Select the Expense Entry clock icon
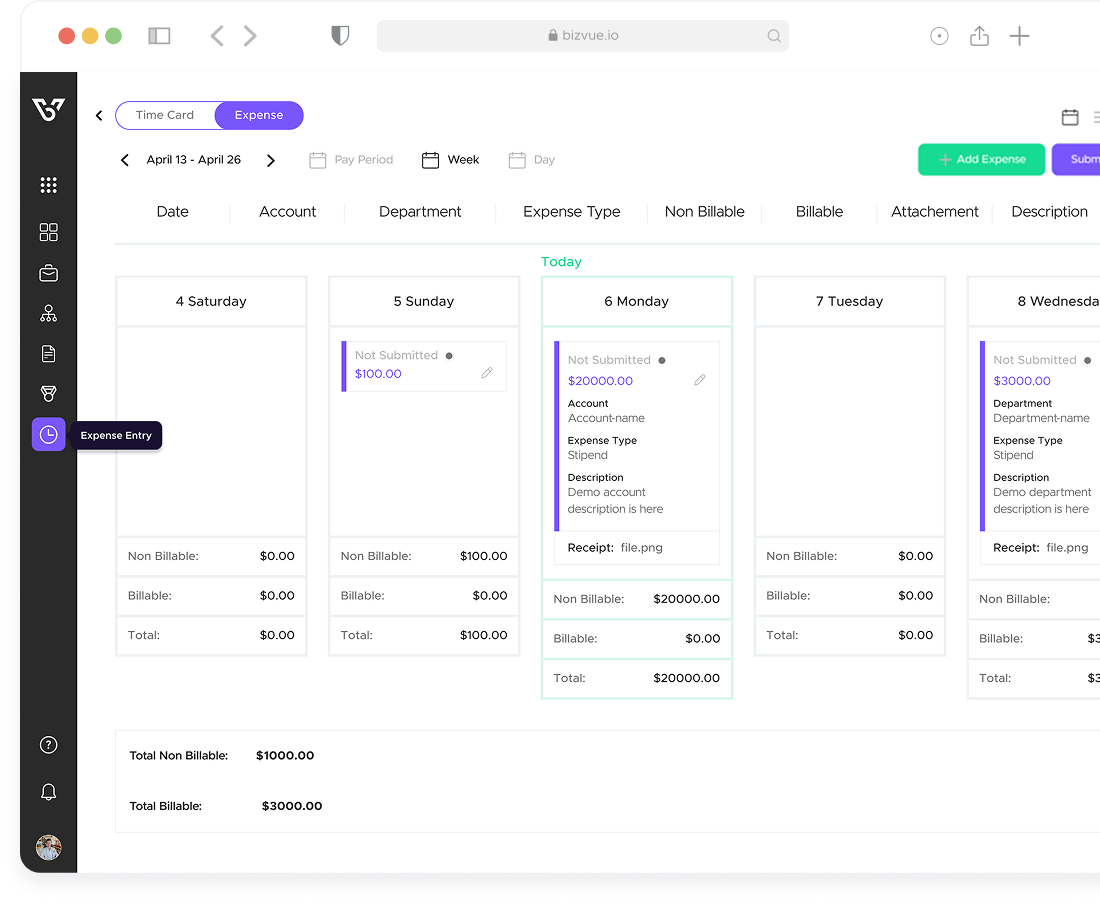The image size is (1100, 903). point(48,434)
